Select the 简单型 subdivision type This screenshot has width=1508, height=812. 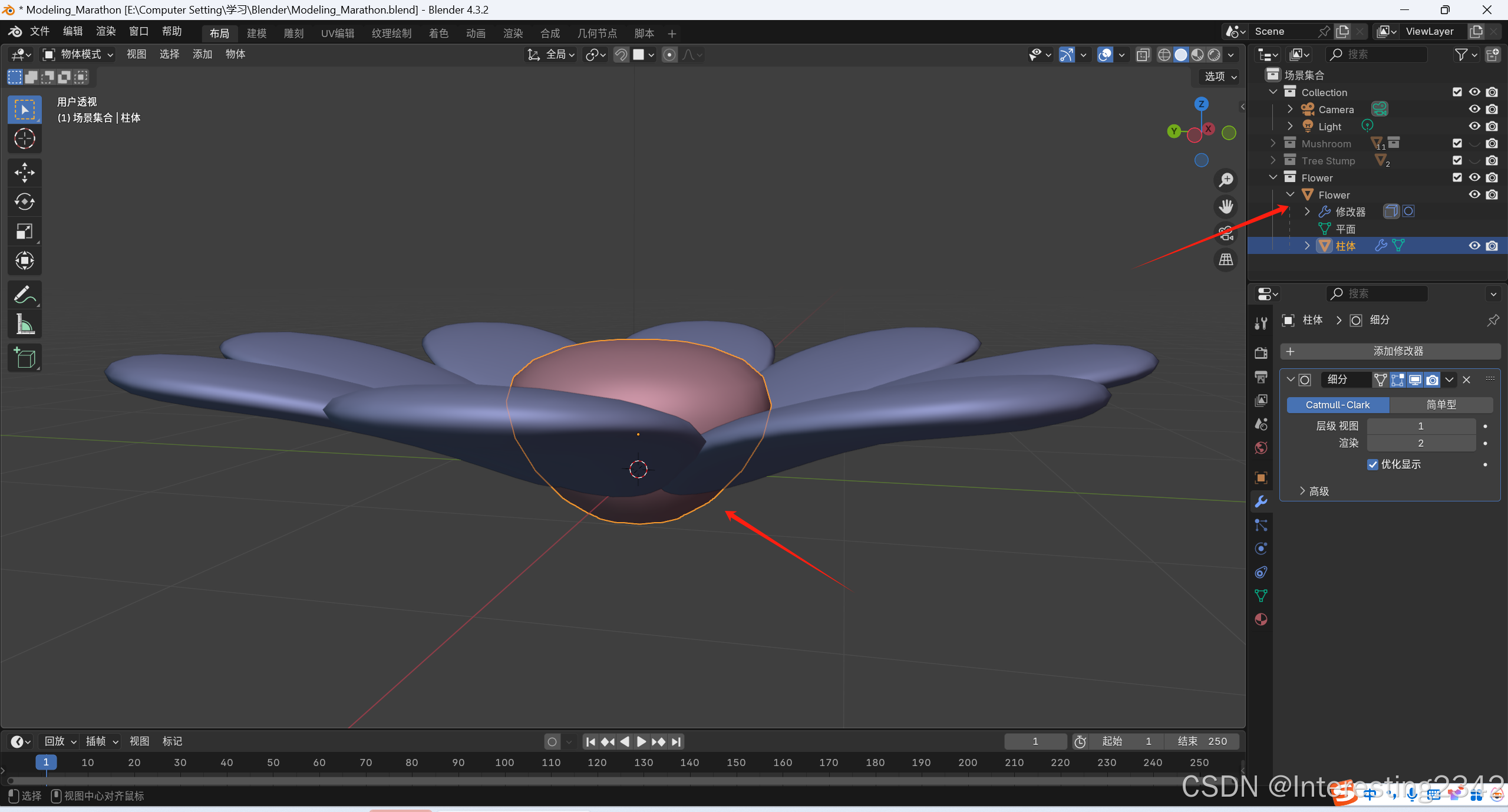[x=1441, y=405]
